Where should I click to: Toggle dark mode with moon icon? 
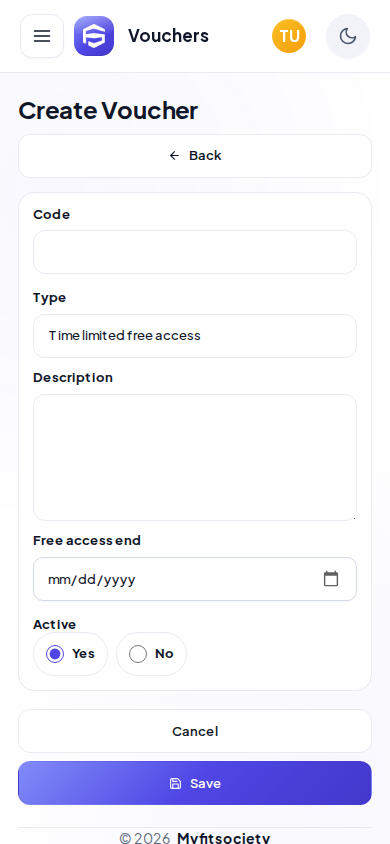click(x=348, y=36)
